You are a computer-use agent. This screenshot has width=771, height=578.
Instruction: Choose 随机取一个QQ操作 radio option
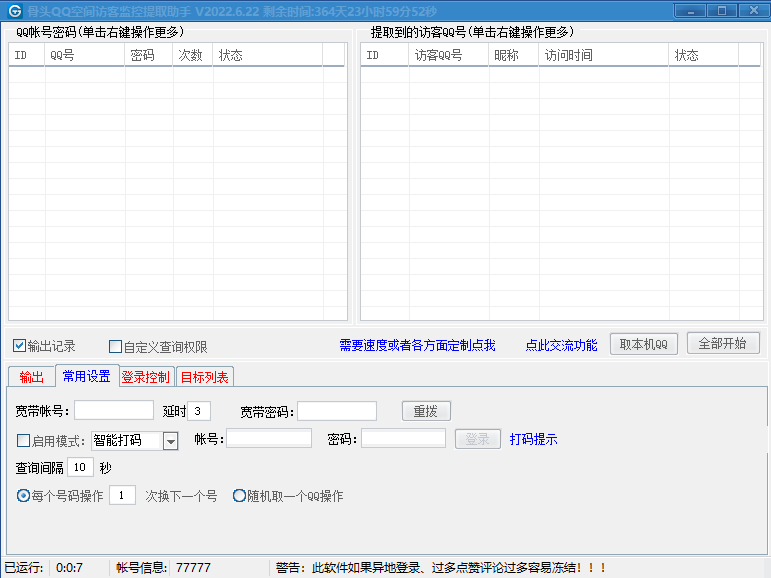(239, 496)
